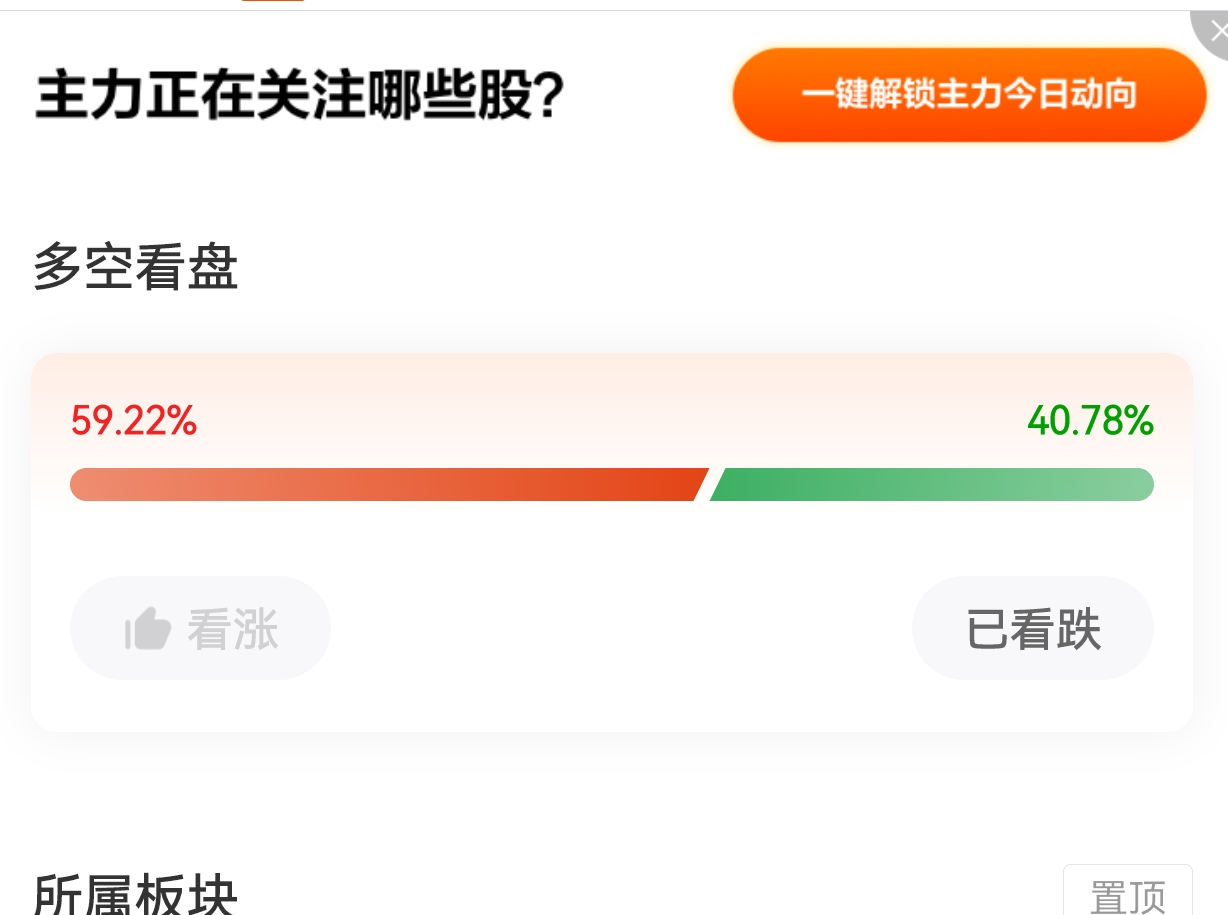This screenshot has height=915, width=1228.
Task: Click the green bearish portion of the sentiment bar
Action: click(932, 484)
